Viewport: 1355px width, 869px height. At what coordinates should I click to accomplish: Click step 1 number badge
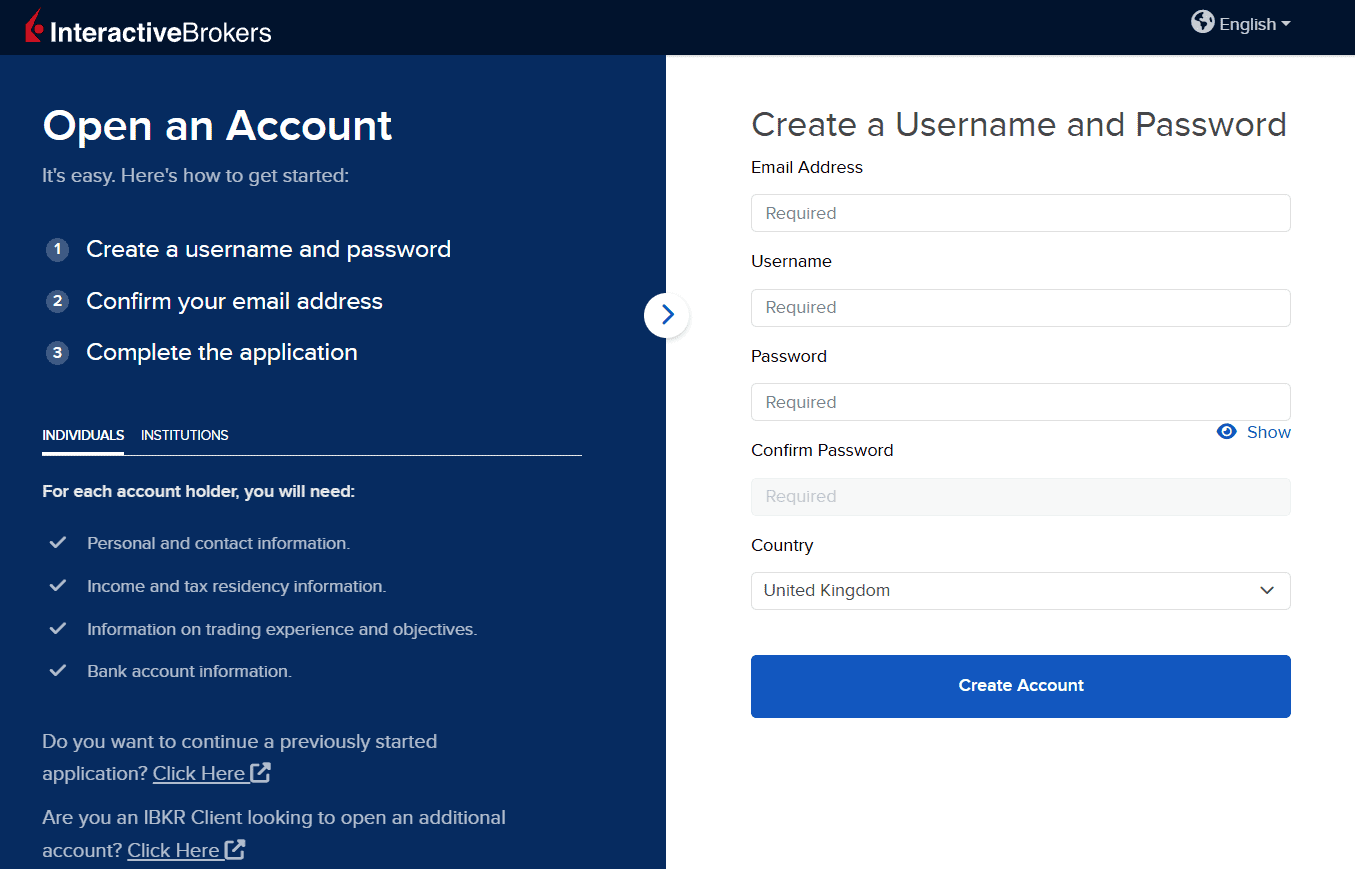57,250
